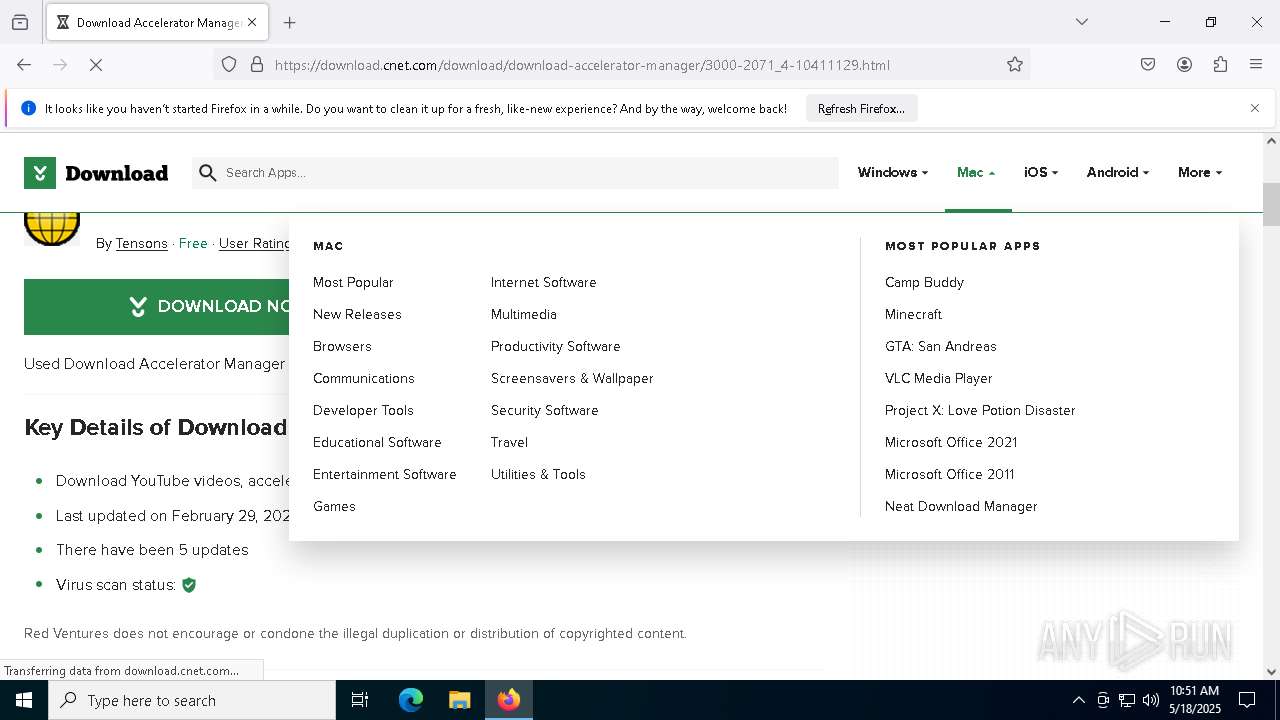Click the Tensons developer link
1280x720 pixels.
click(141, 243)
